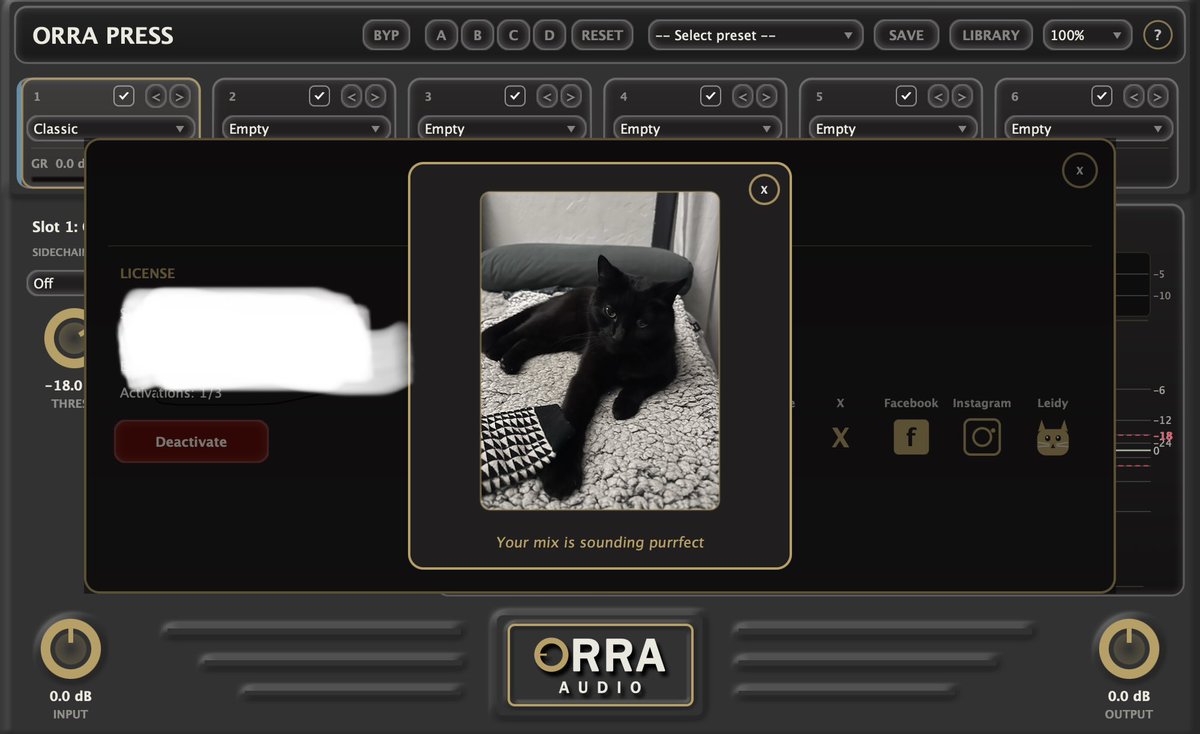Go to previous type in slot 1
The height and width of the screenshot is (734, 1200).
tap(156, 96)
